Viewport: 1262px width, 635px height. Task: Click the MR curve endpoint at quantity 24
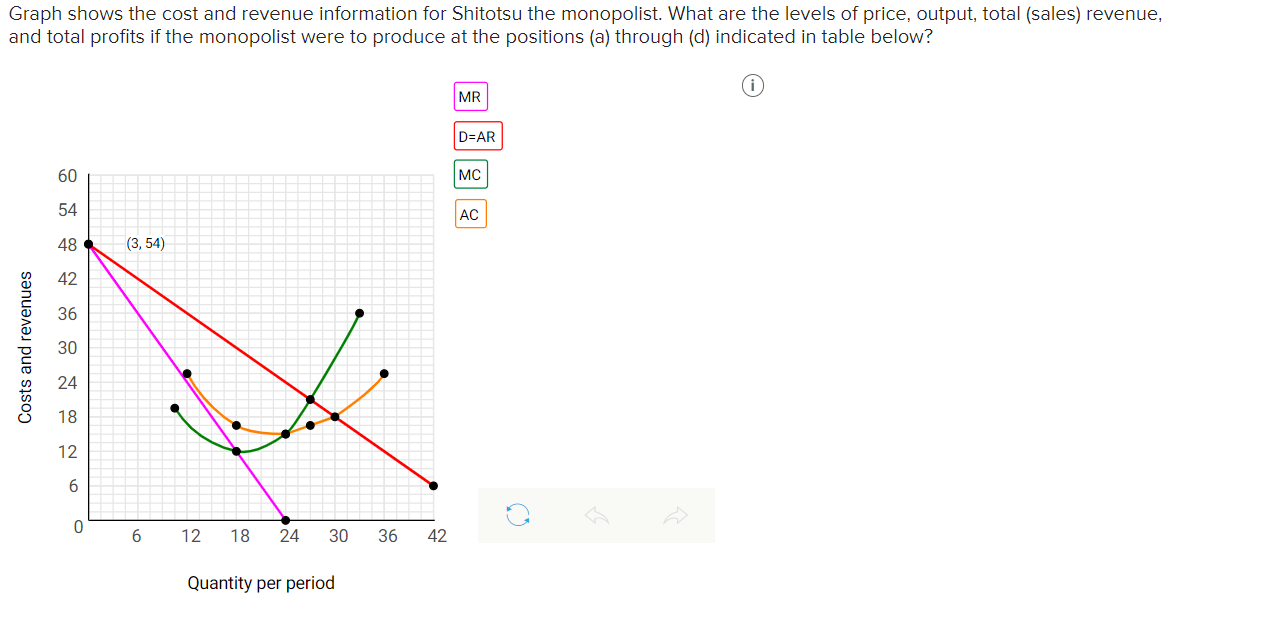[285, 519]
